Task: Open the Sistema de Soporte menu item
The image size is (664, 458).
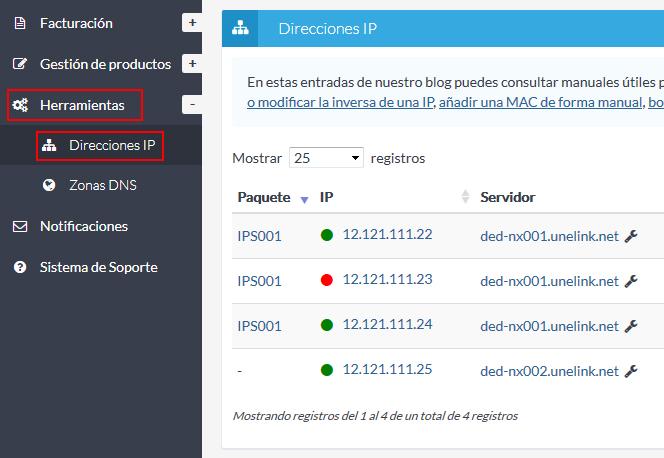Action: click(x=99, y=268)
